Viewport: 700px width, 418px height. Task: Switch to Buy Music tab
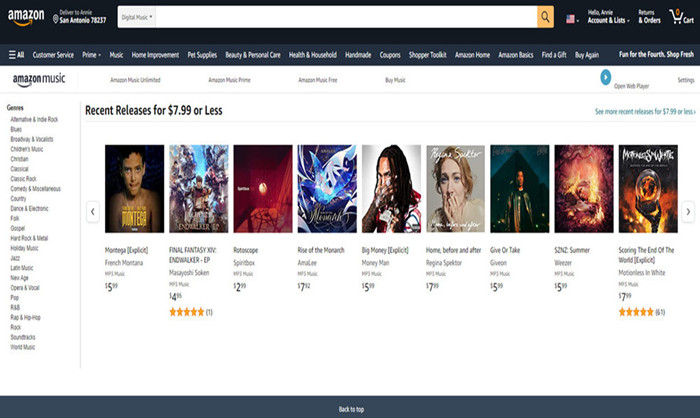click(395, 80)
